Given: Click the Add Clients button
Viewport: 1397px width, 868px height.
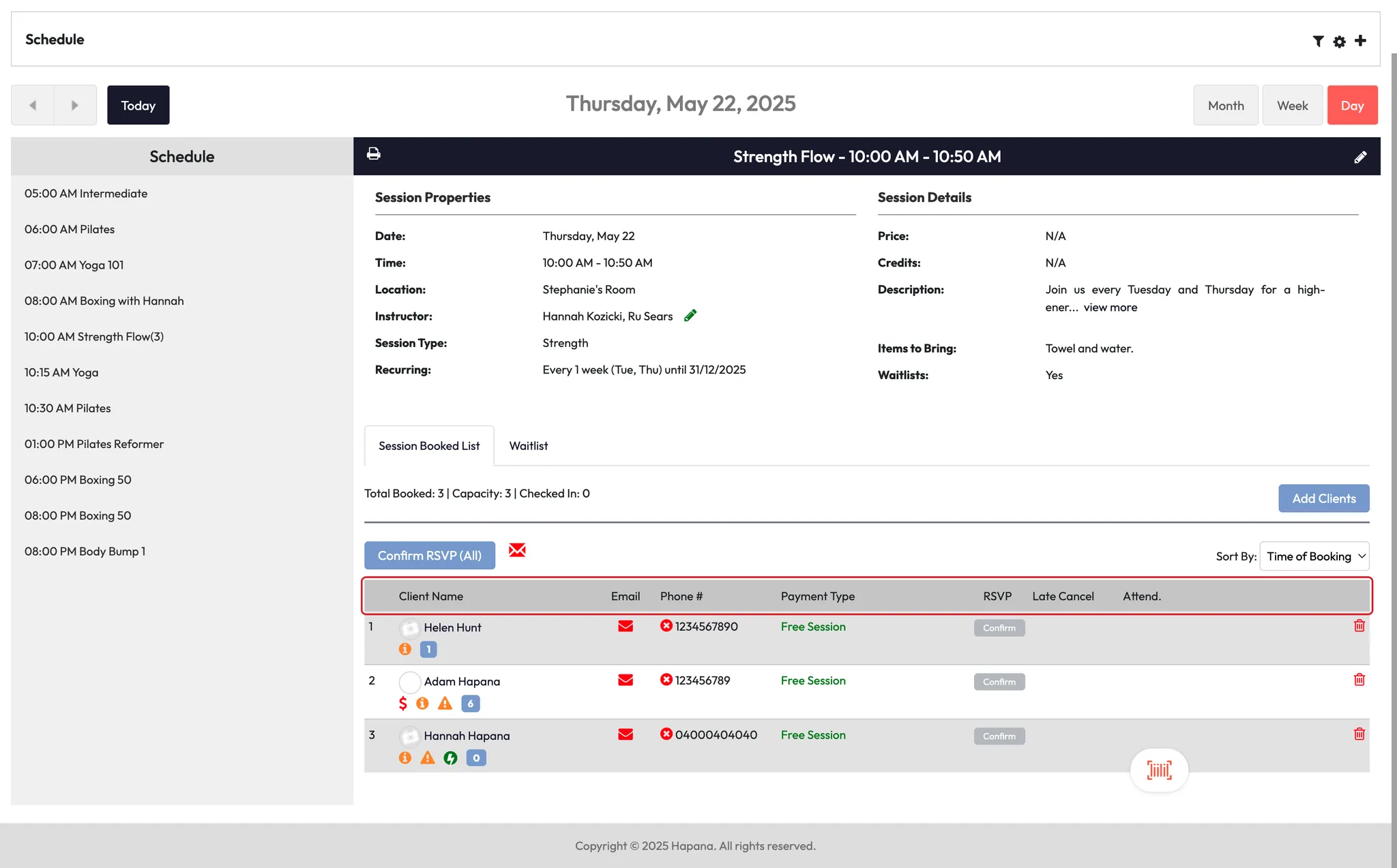Looking at the screenshot, I should coord(1323,498).
